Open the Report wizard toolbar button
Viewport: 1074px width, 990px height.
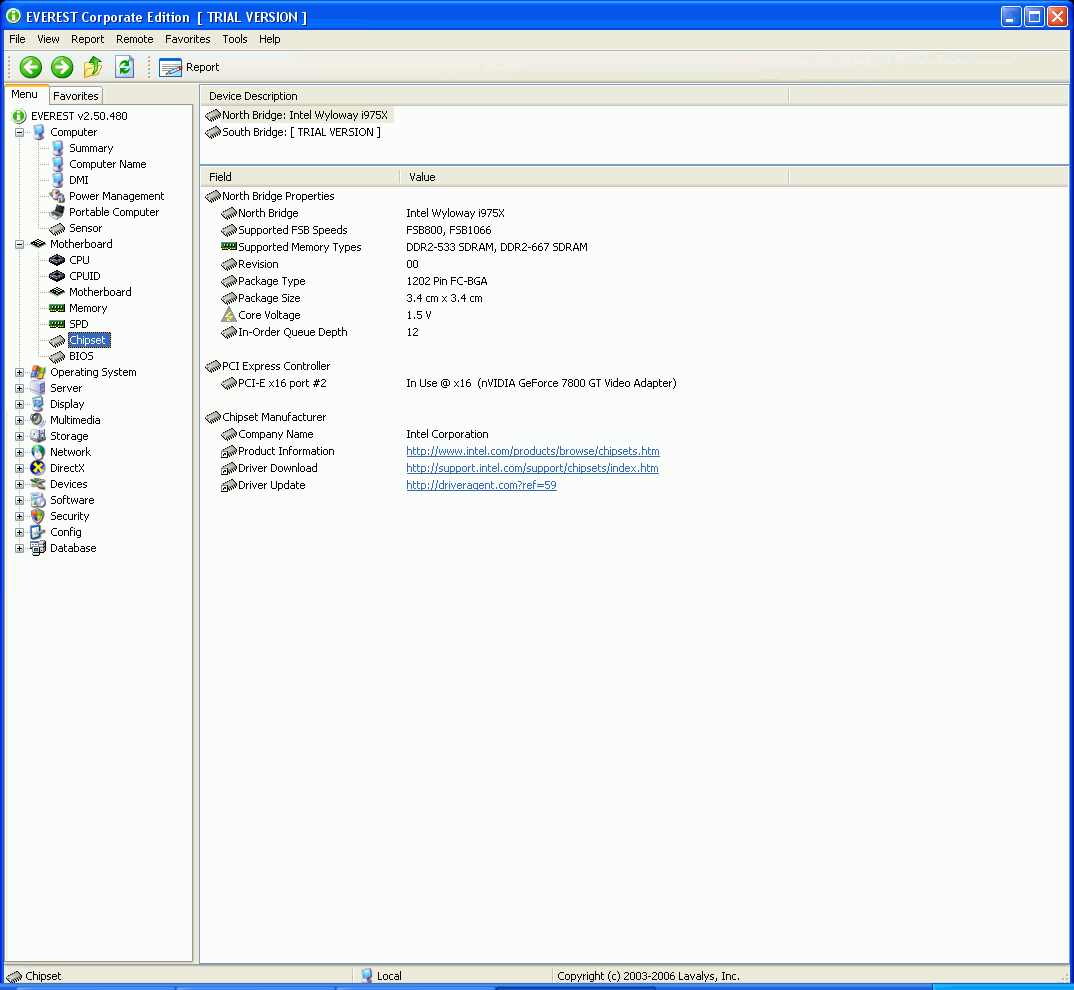tap(189, 67)
